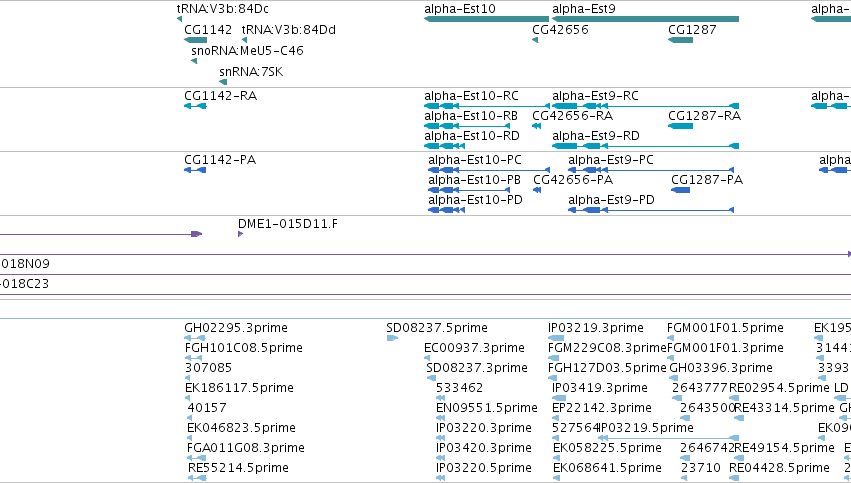Click the IP03219.3prime EST glyph
This screenshot has height=483, width=851.
pyautogui.click(x=556, y=338)
